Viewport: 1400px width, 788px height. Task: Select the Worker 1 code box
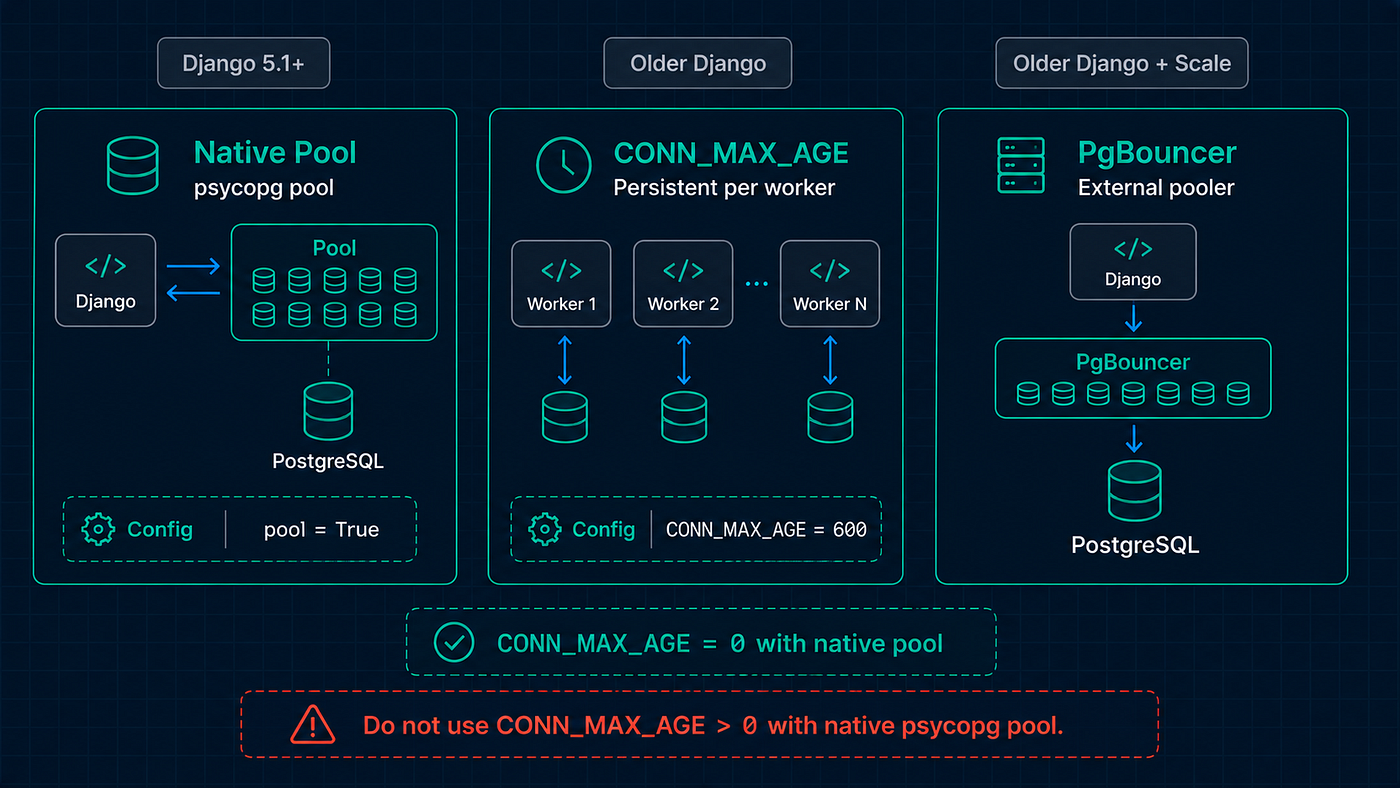pos(561,283)
